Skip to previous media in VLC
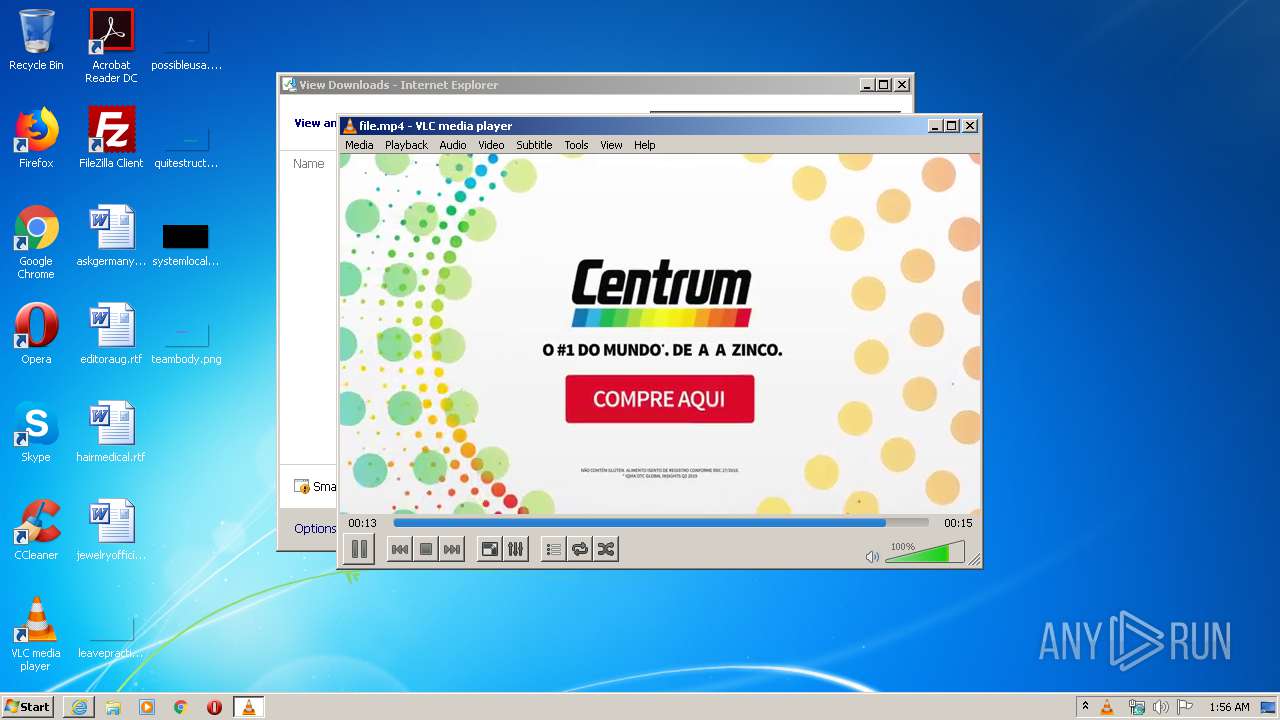The image size is (1280, 720). [x=399, y=549]
